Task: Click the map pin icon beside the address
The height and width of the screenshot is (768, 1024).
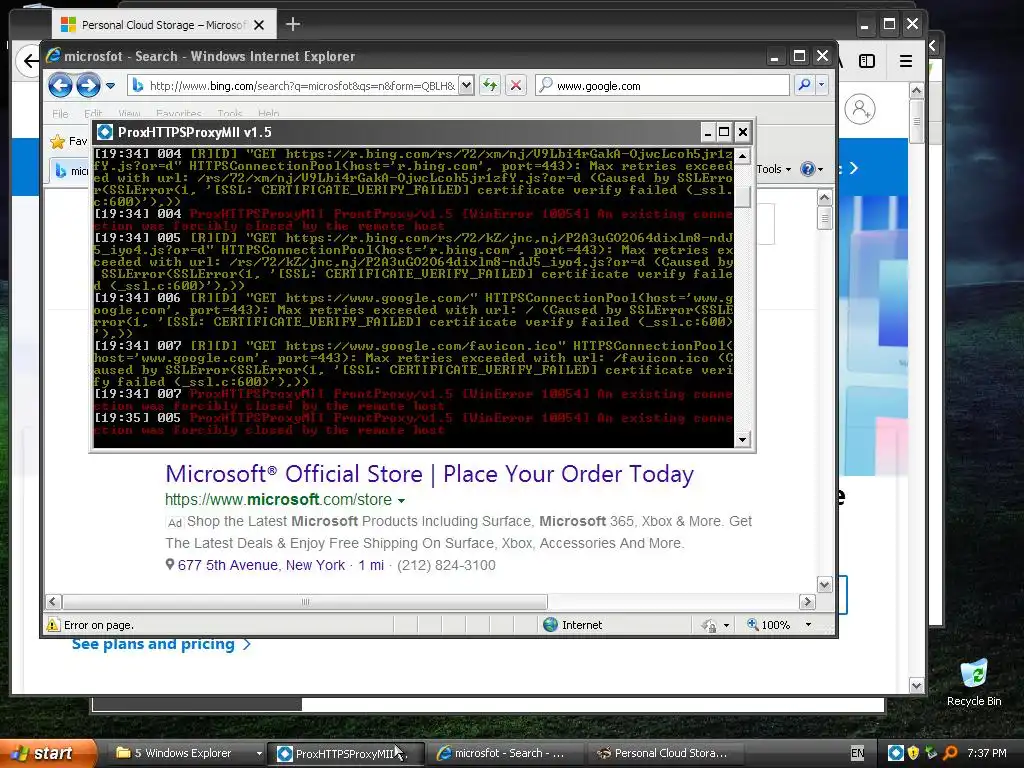Action: pos(170,565)
